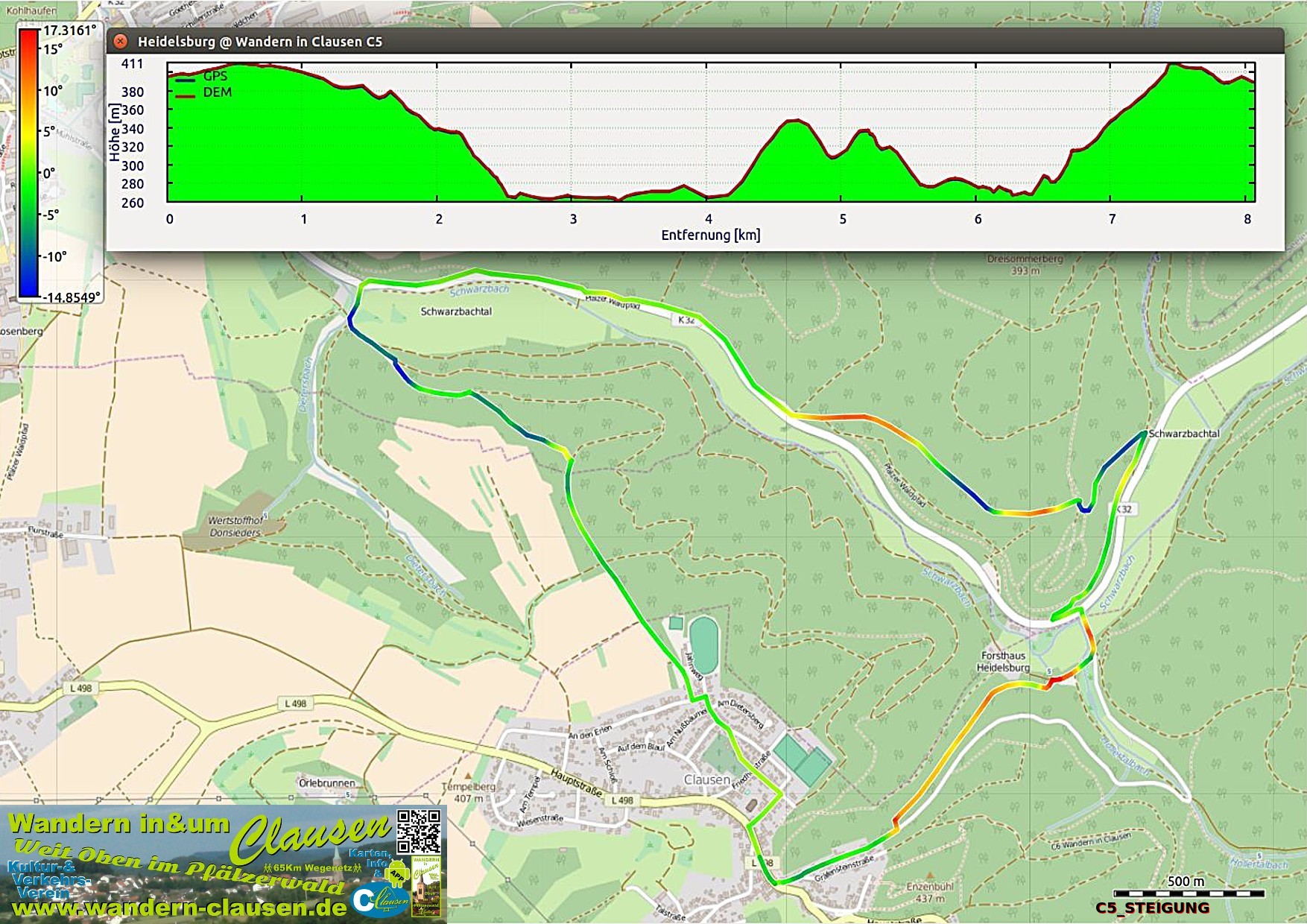Viewport: 1307px width, 924px height.
Task: Click the K 32 road shield near Schwarzbachtal waypoint
Action: (x=1124, y=509)
